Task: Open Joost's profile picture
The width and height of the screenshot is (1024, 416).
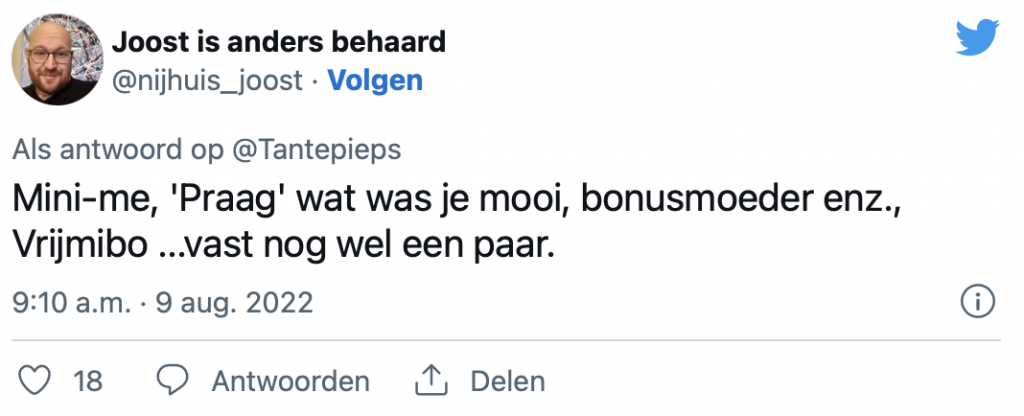Action: pos(56,60)
